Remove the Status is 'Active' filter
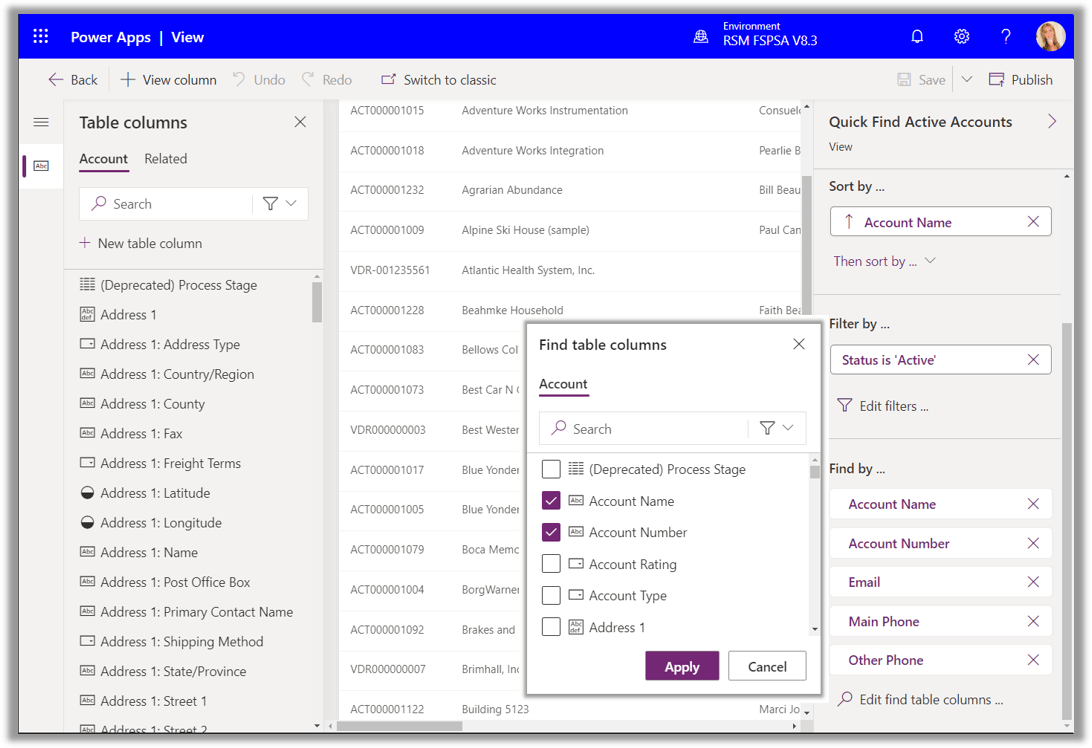 point(1032,359)
